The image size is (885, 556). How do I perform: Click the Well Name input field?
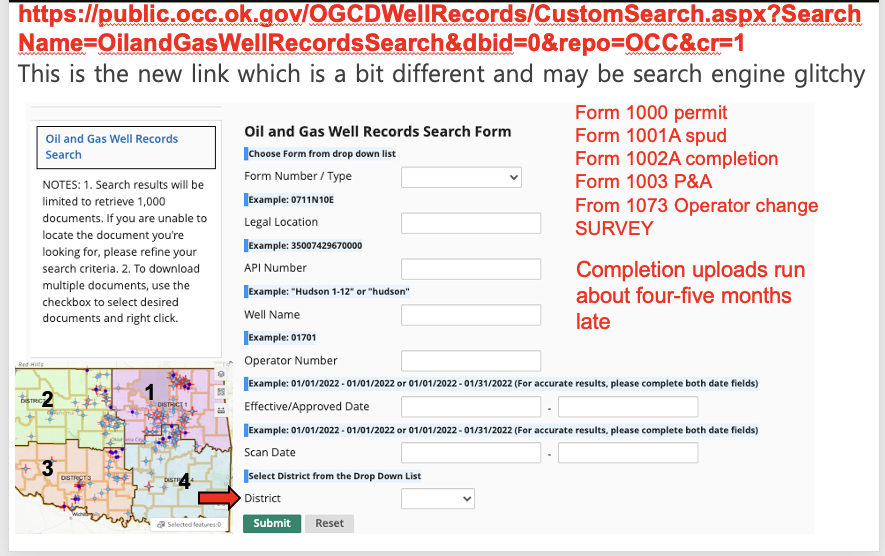(x=471, y=315)
